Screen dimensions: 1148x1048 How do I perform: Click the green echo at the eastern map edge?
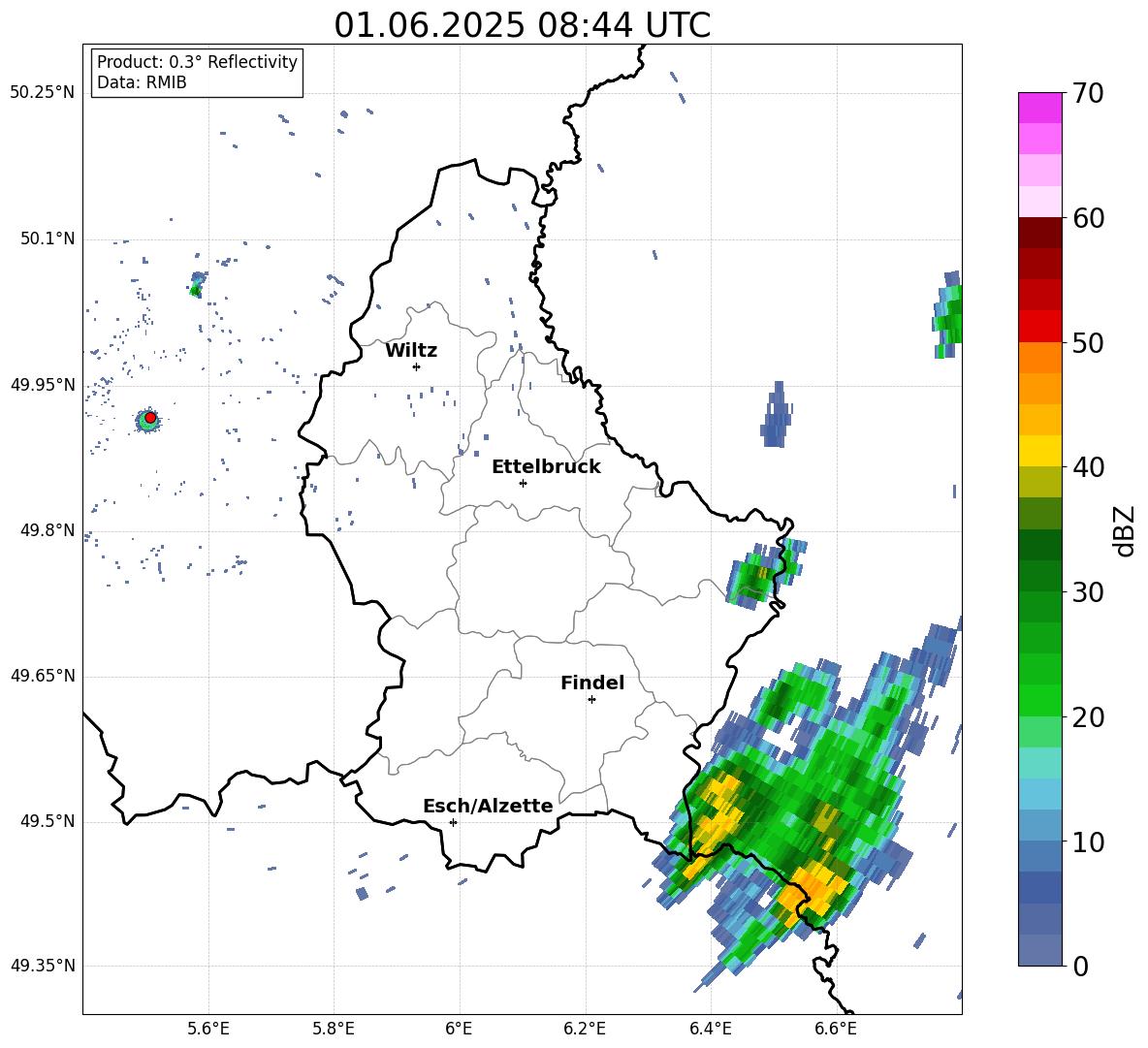tap(947, 315)
